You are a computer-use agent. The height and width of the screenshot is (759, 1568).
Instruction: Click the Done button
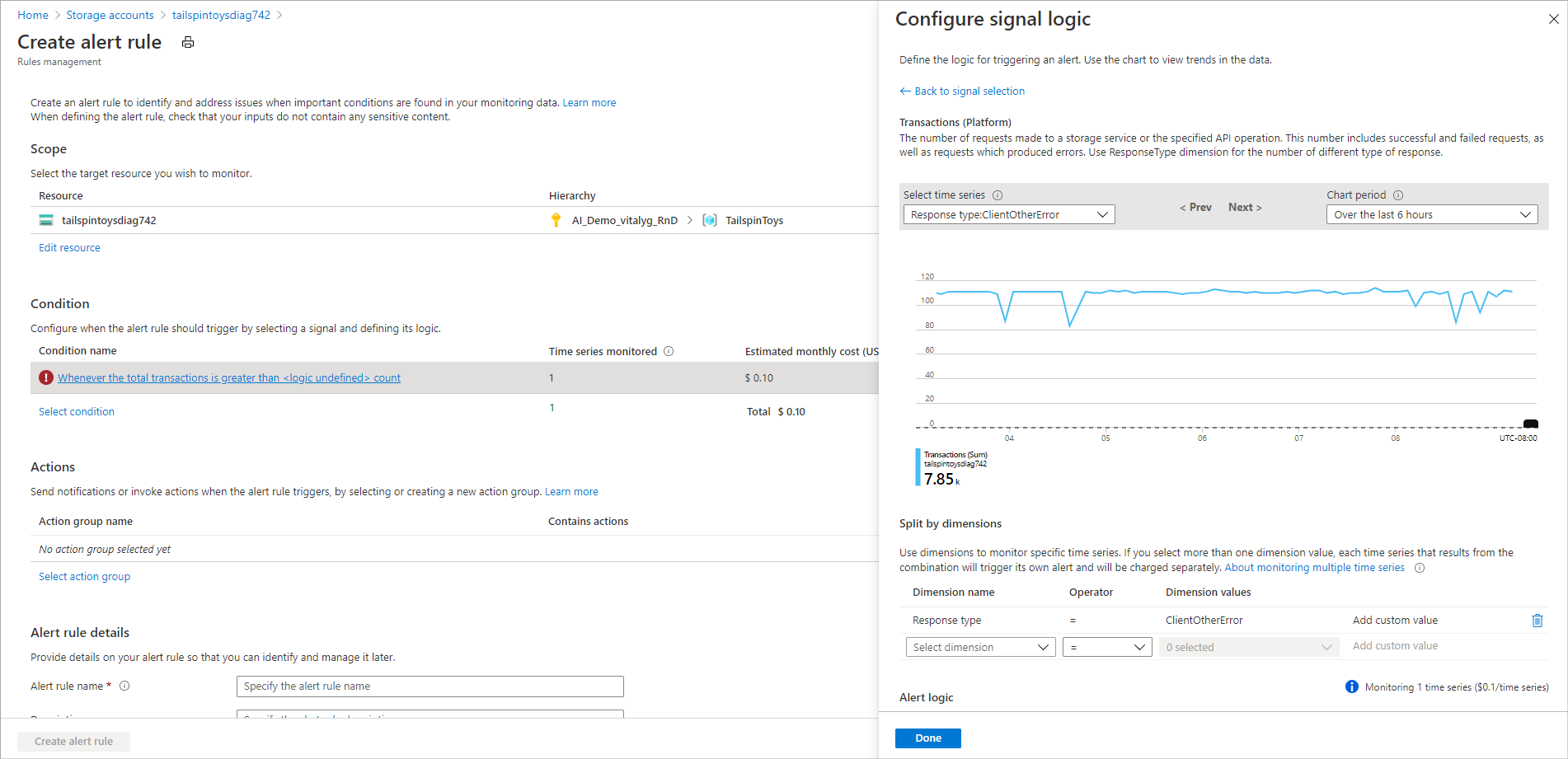tap(927, 738)
